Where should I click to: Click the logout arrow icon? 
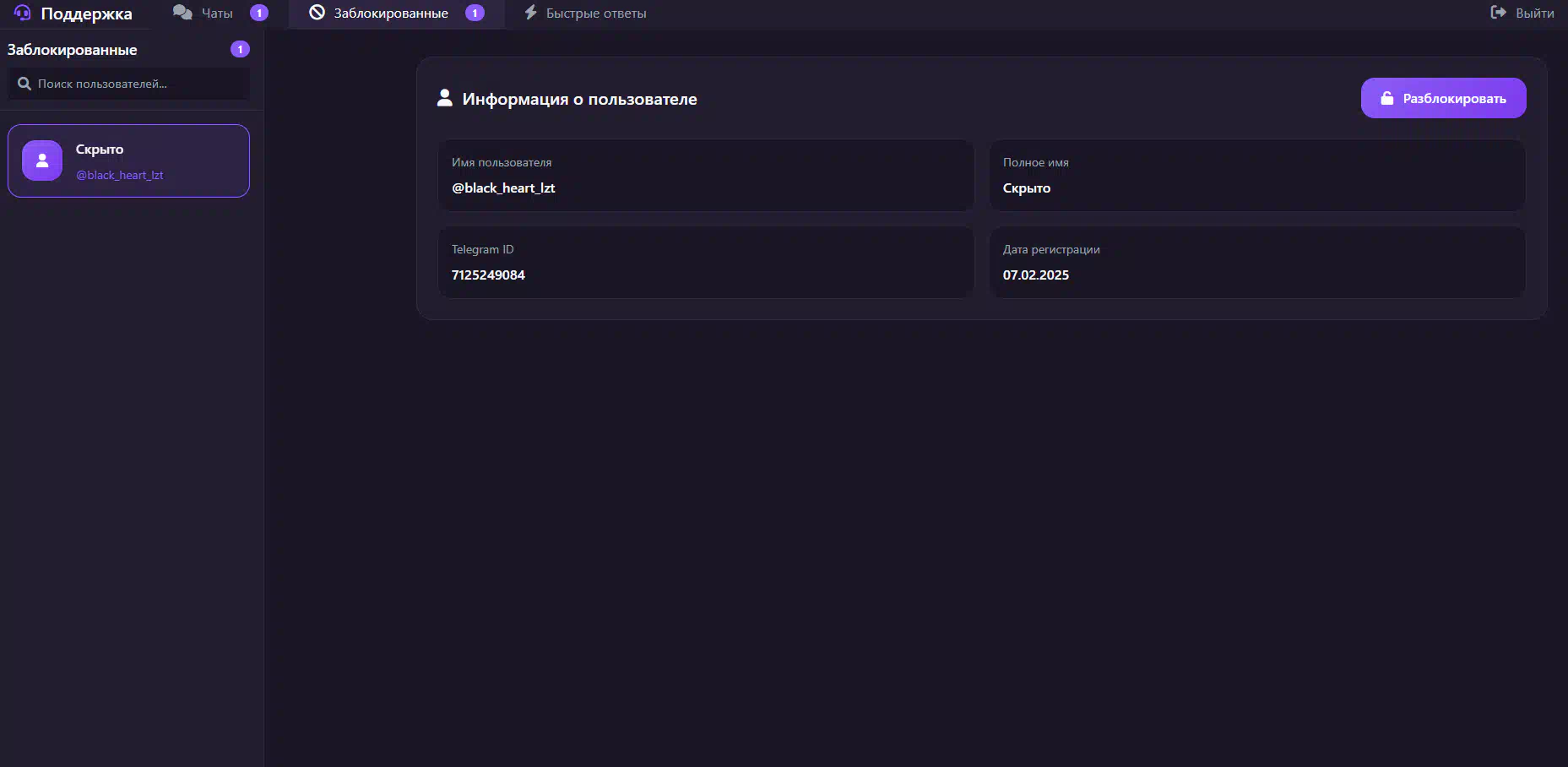coord(1498,13)
